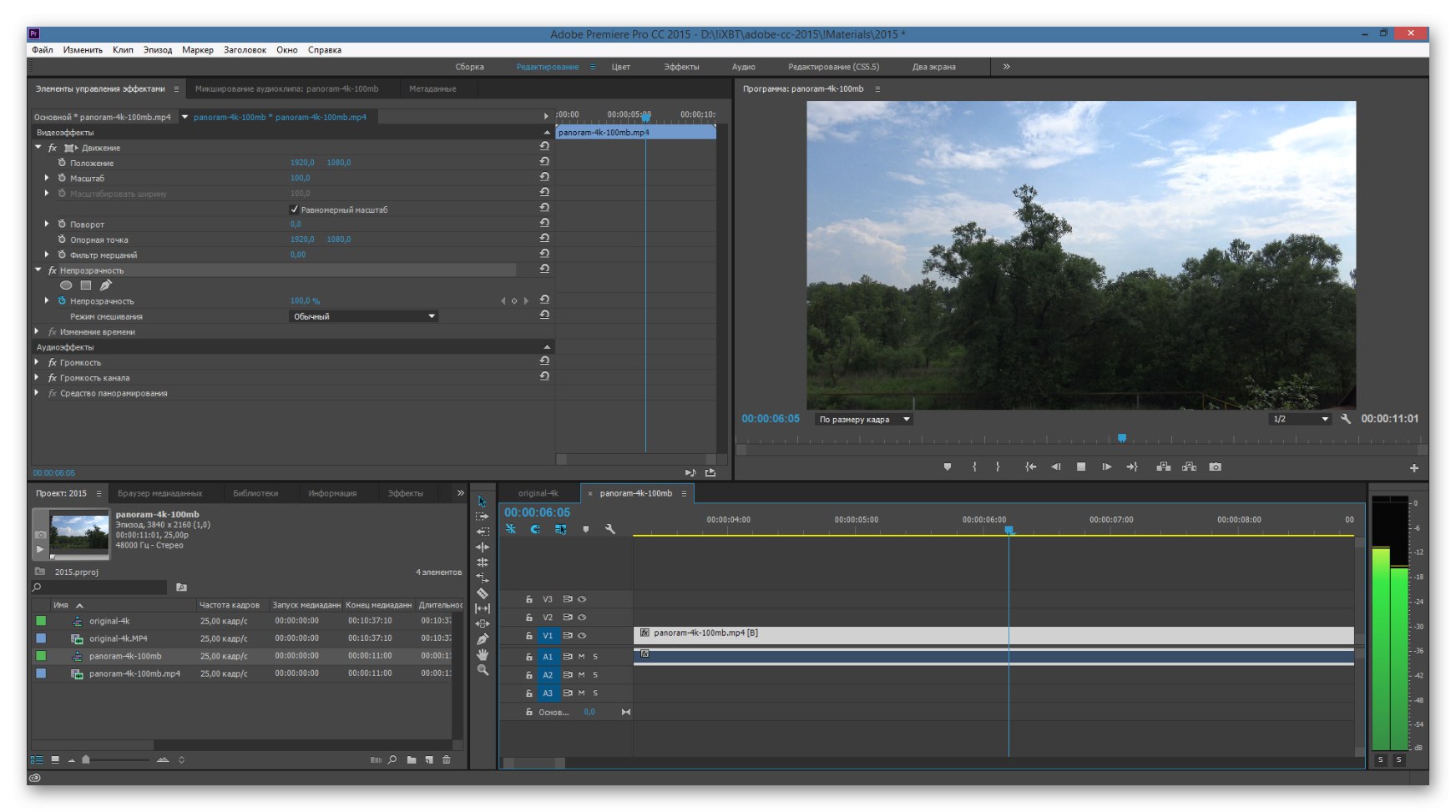Open the Clip menu

pos(123,50)
